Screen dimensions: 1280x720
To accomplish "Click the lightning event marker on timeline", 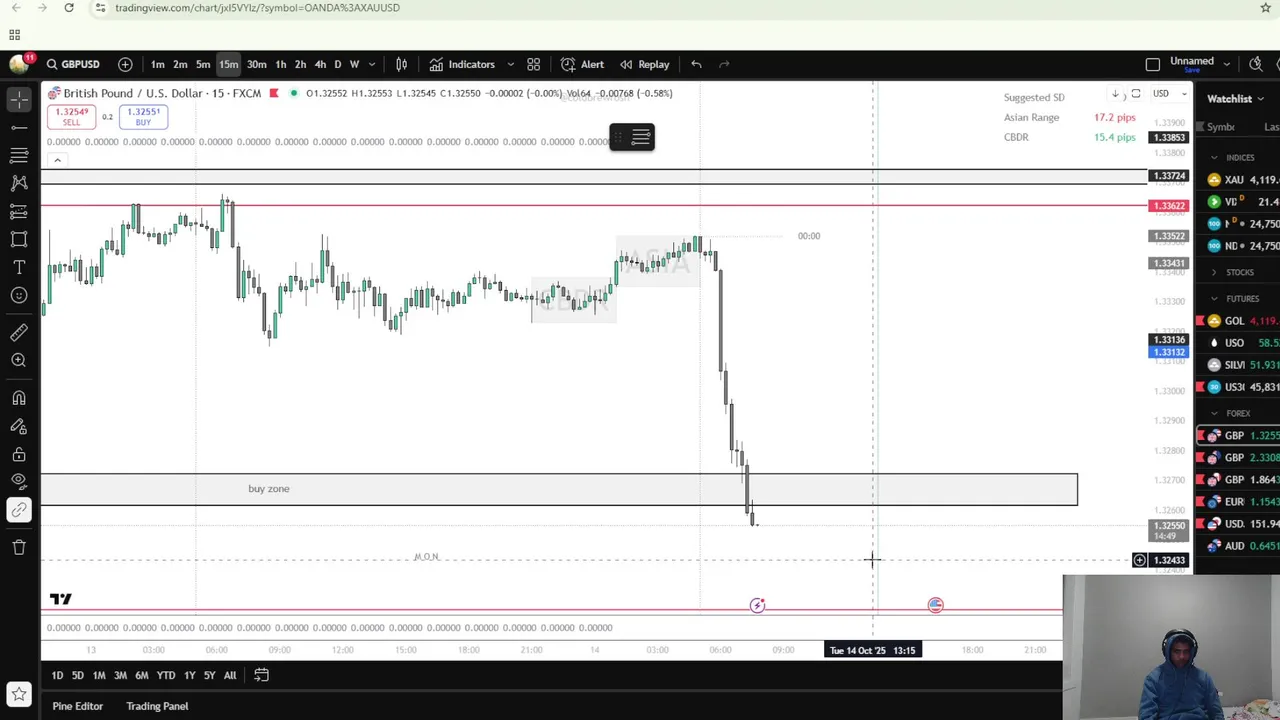I will tap(757, 605).
